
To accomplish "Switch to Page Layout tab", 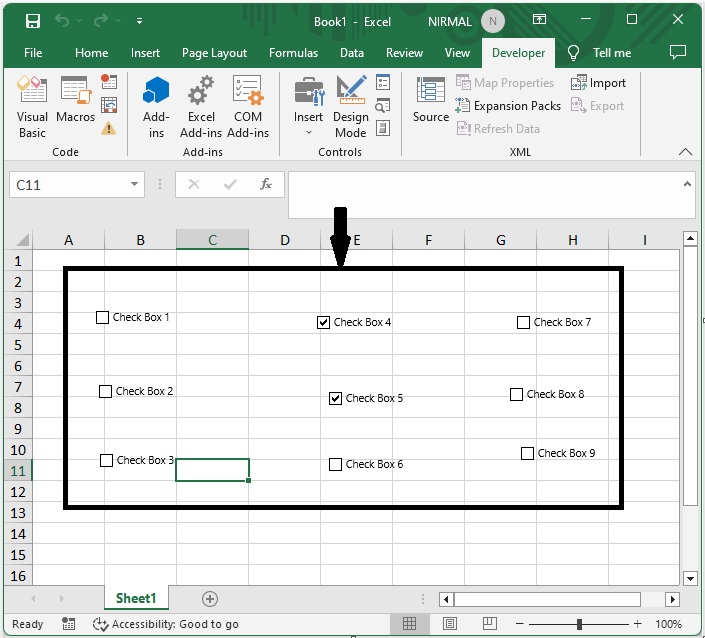I will pyautogui.click(x=214, y=53).
